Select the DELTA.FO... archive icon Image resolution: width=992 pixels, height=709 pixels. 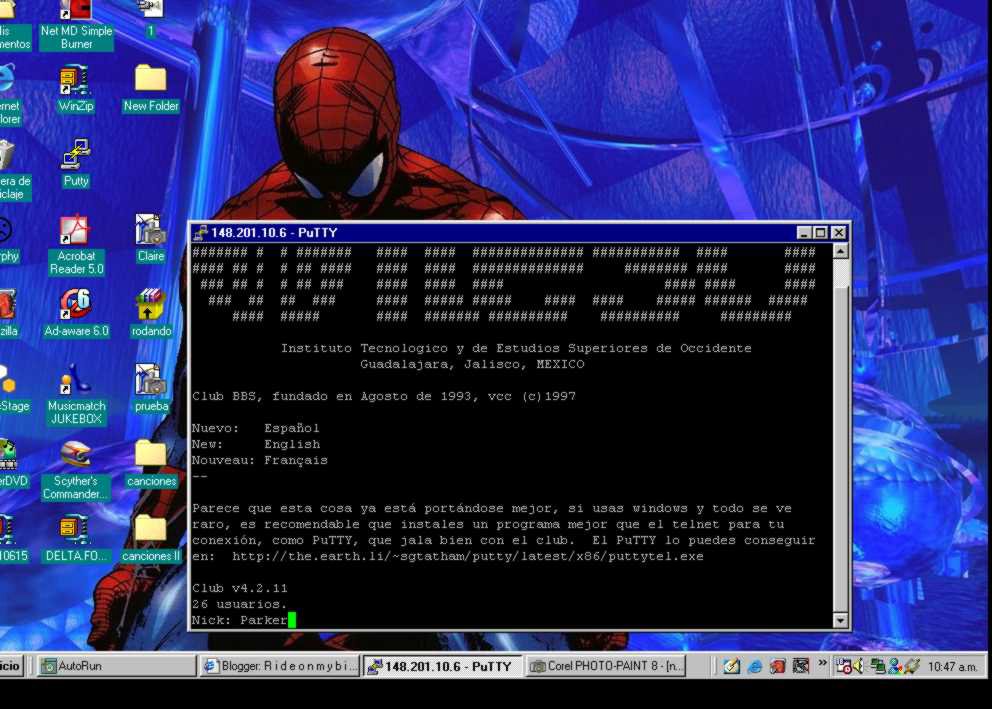point(76,538)
